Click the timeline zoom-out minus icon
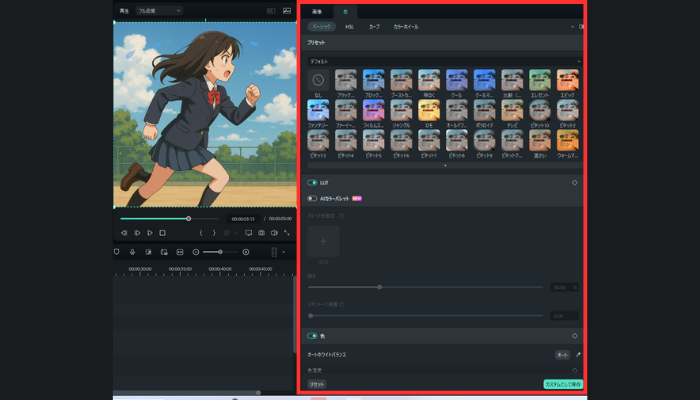Viewport: 700px width, 400px height. pyautogui.click(x=196, y=252)
